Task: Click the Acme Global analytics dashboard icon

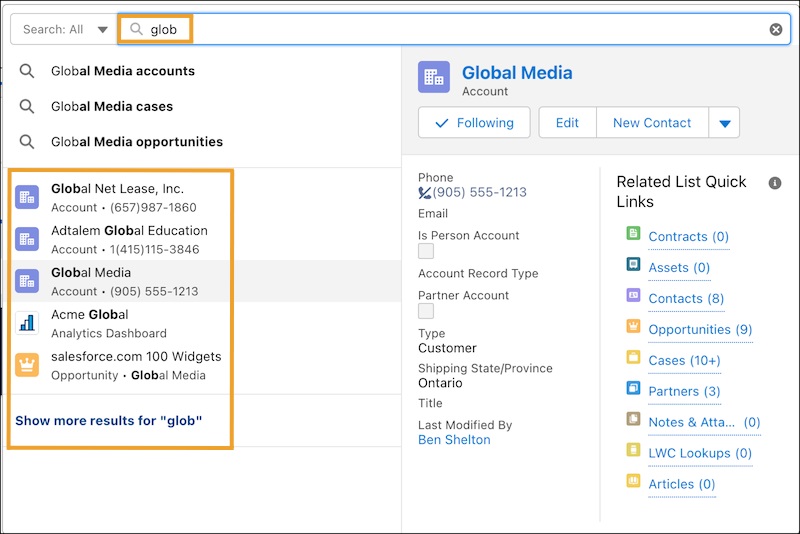Action: click(27, 323)
